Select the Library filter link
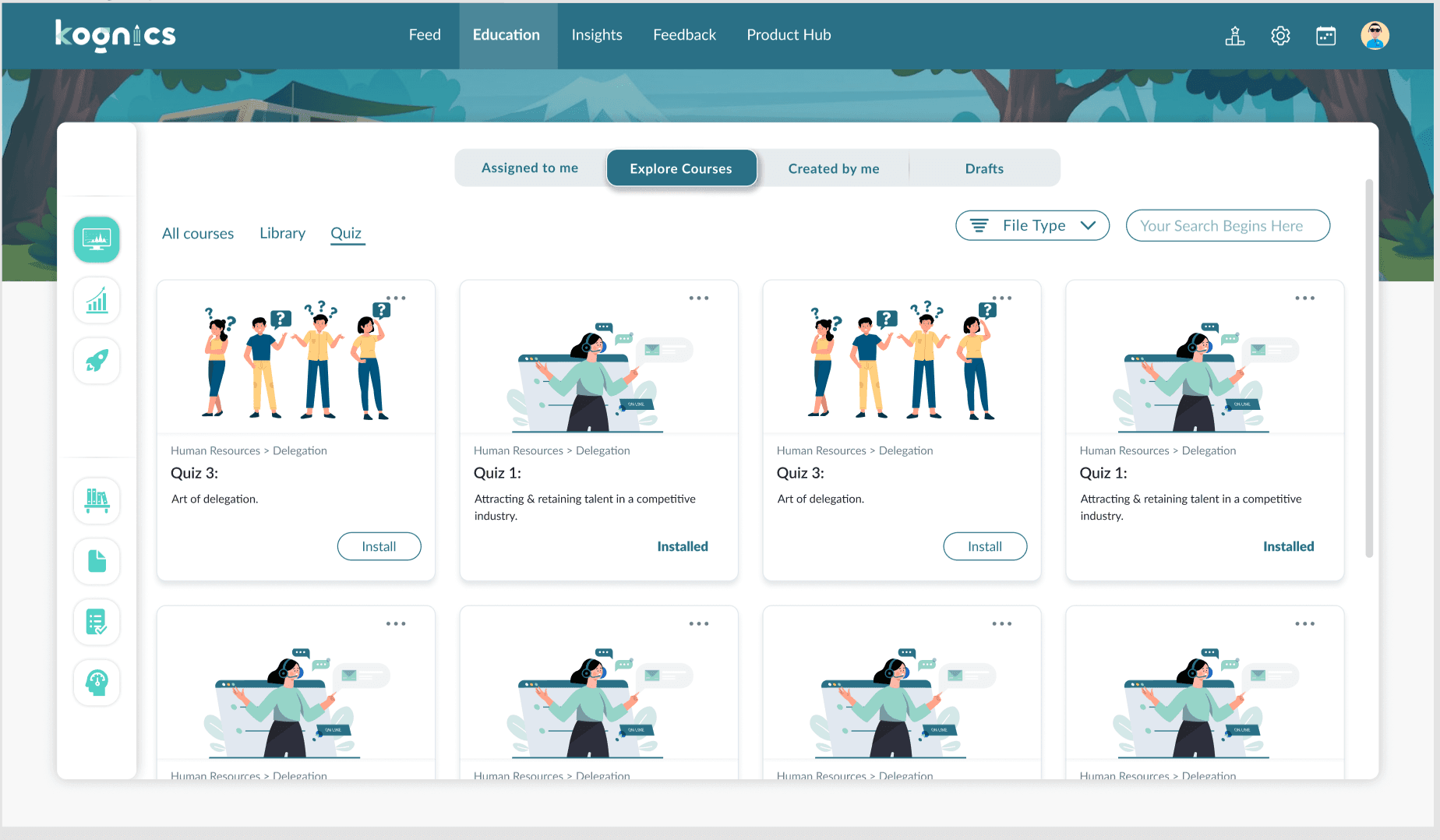This screenshot has height=840, width=1440. 282,234
